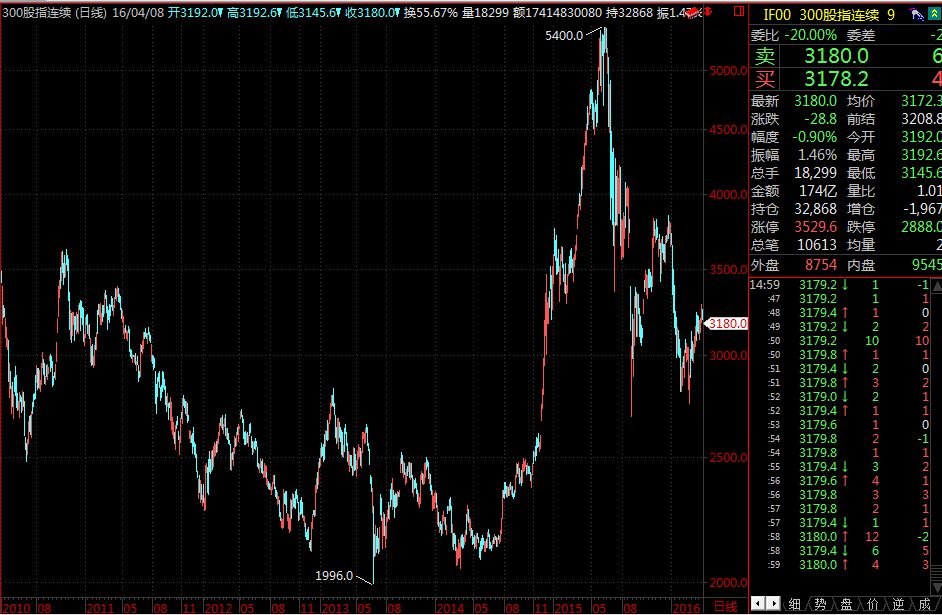
Task: Click the tick list scrollbar up arrow
Action: pyautogui.click(x=936, y=286)
